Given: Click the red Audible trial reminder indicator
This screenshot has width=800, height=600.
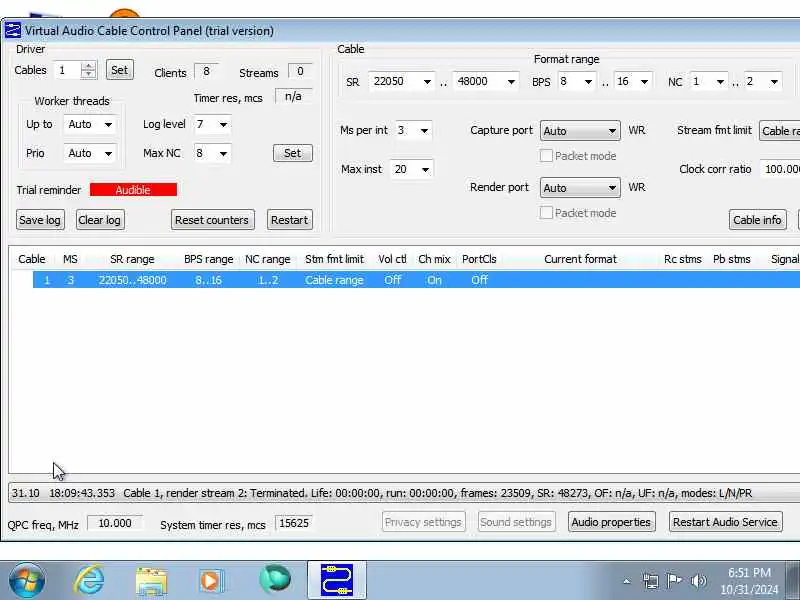Looking at the screenshot, I should pos(134,190).
